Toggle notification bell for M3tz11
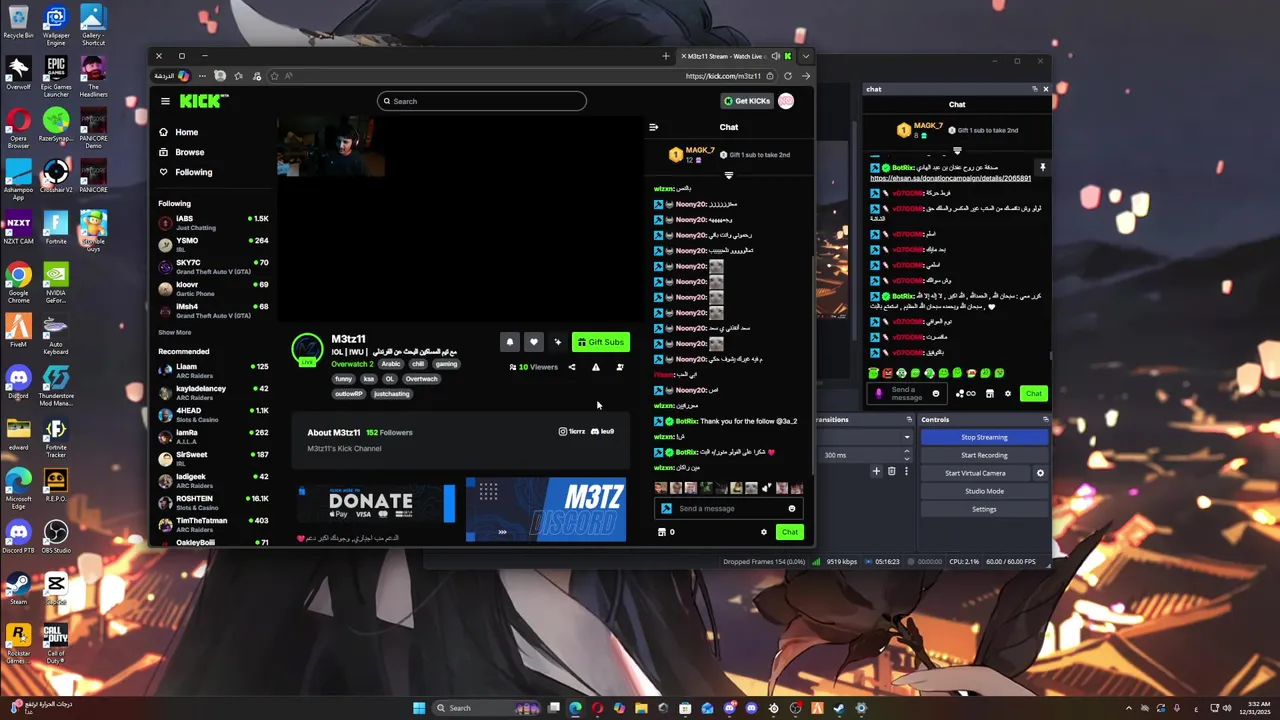Viewport: 1280px width, 720px height. (510, 342)
